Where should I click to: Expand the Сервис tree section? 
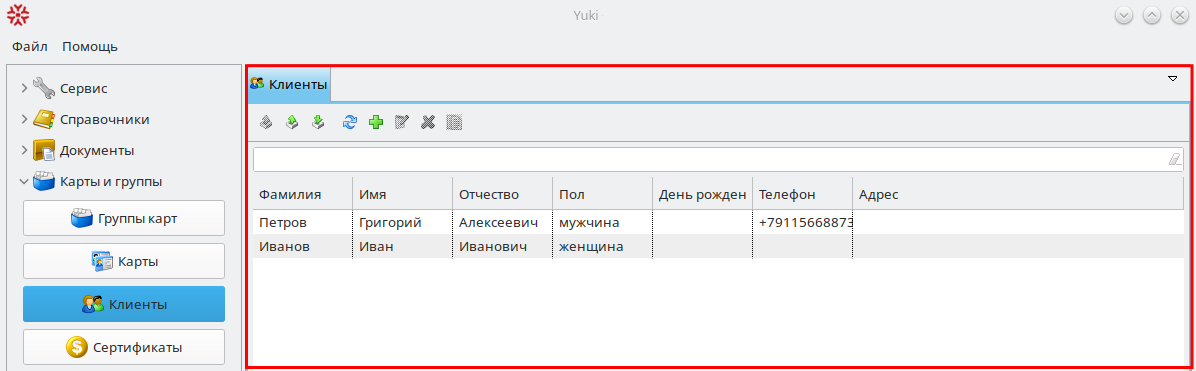(24, 89)
